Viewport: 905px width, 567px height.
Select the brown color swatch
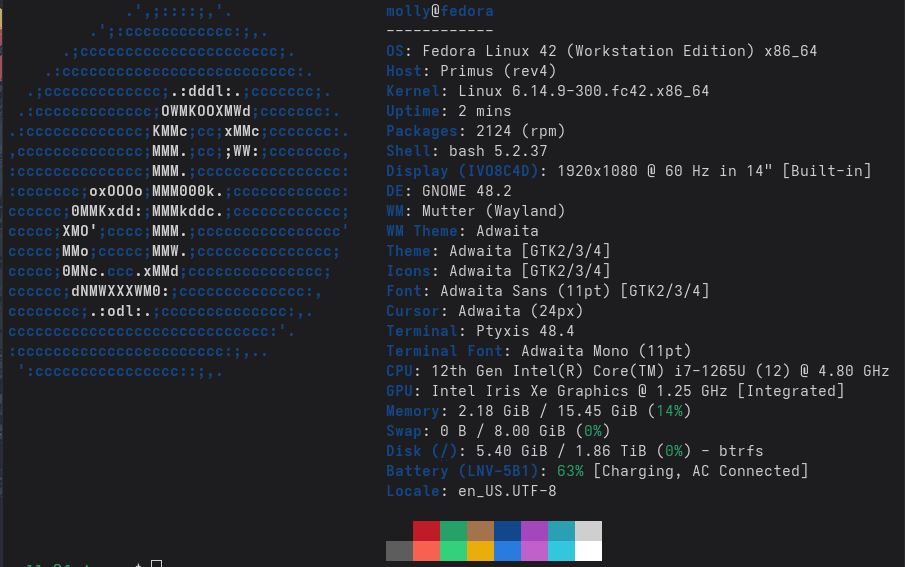tap(480, 531)
